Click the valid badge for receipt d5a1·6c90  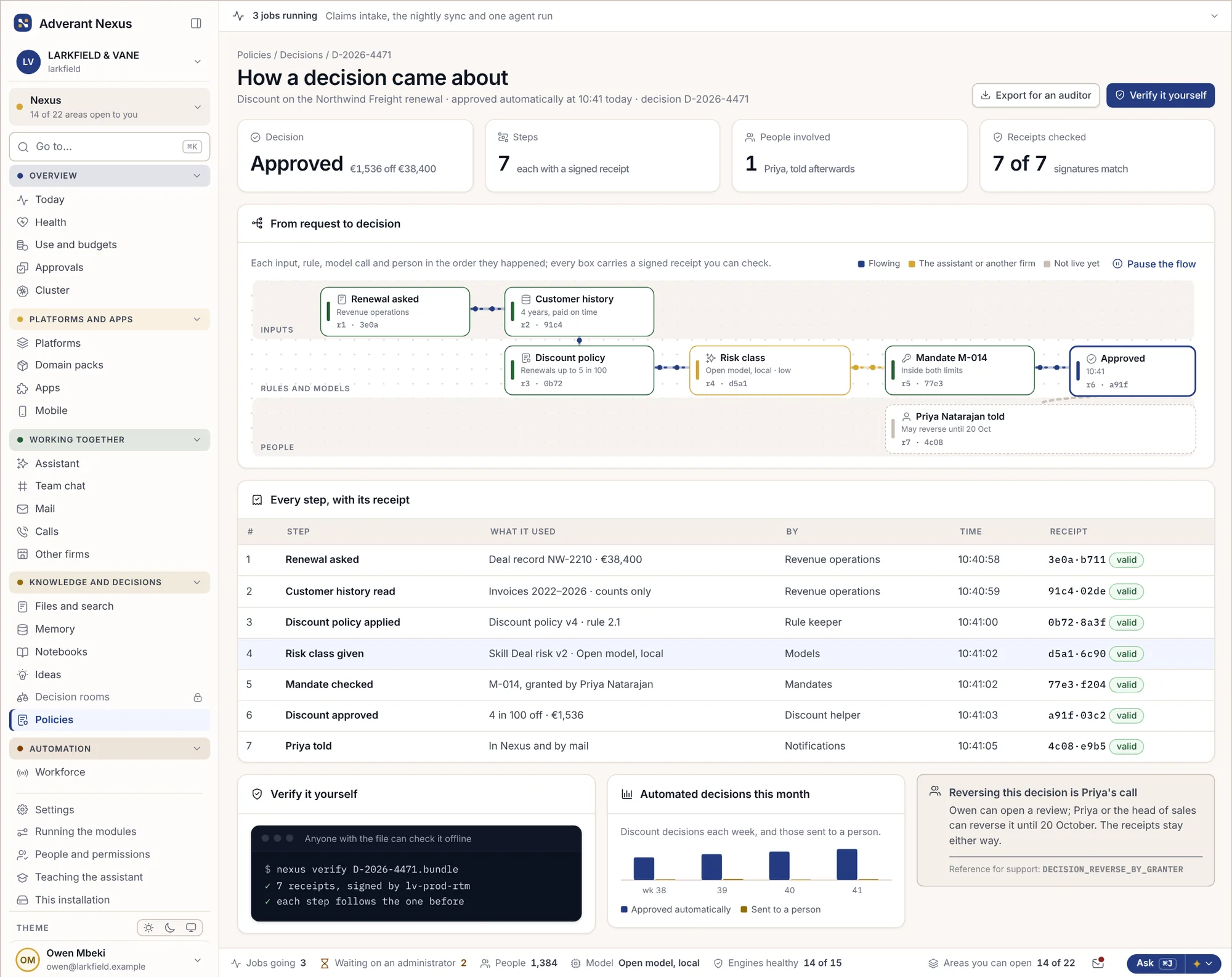pyautogui.click(x=1126, y=654)
